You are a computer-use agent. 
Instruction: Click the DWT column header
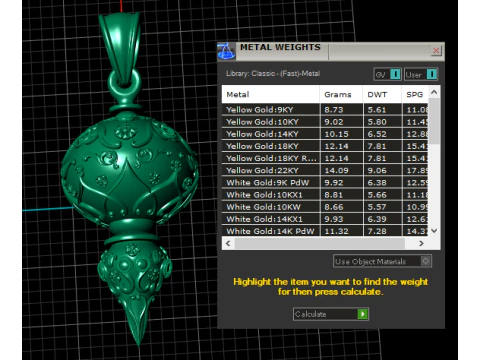point(382,95)
